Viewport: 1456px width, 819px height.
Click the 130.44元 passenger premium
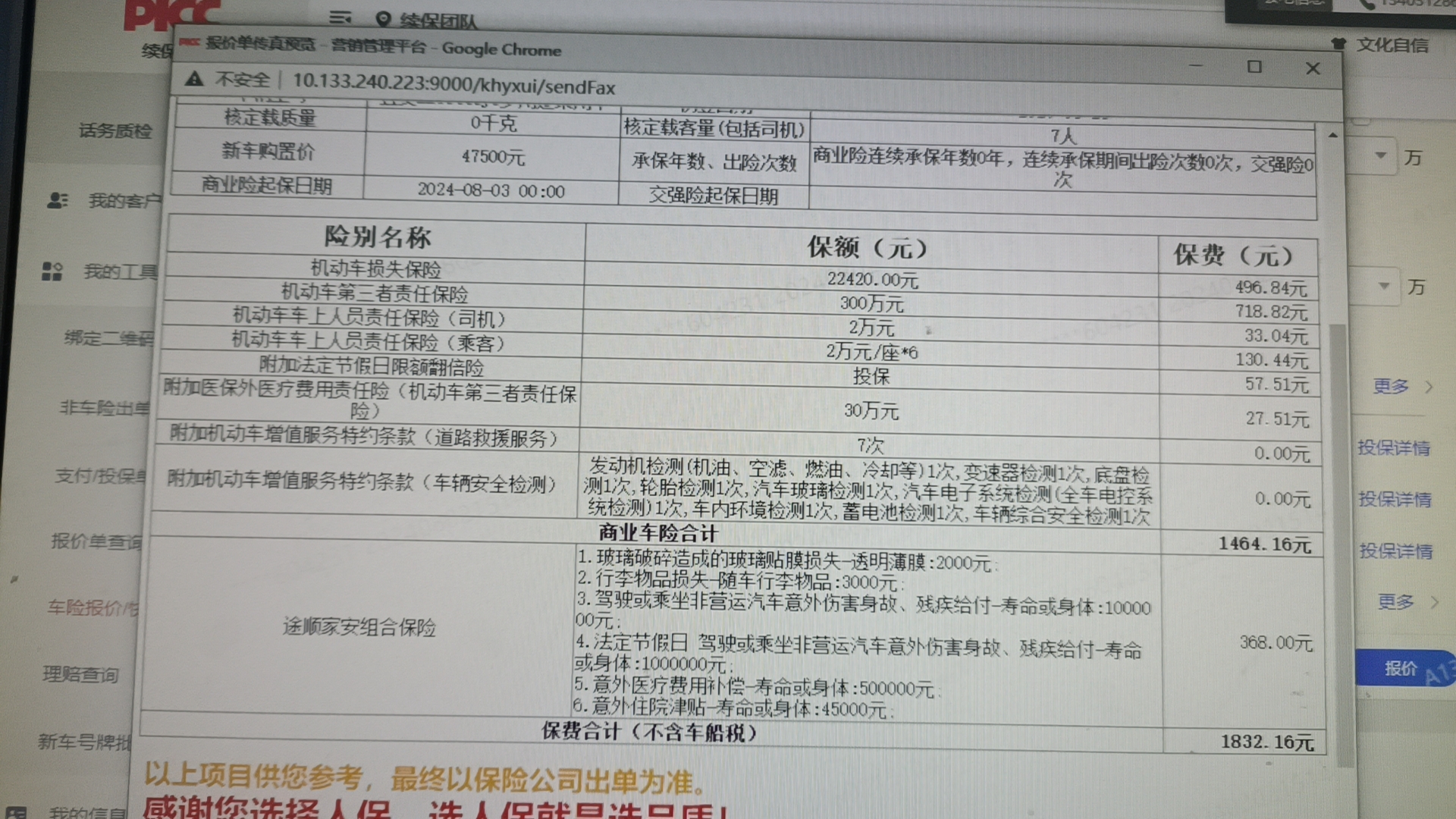tap(1272, 360)
